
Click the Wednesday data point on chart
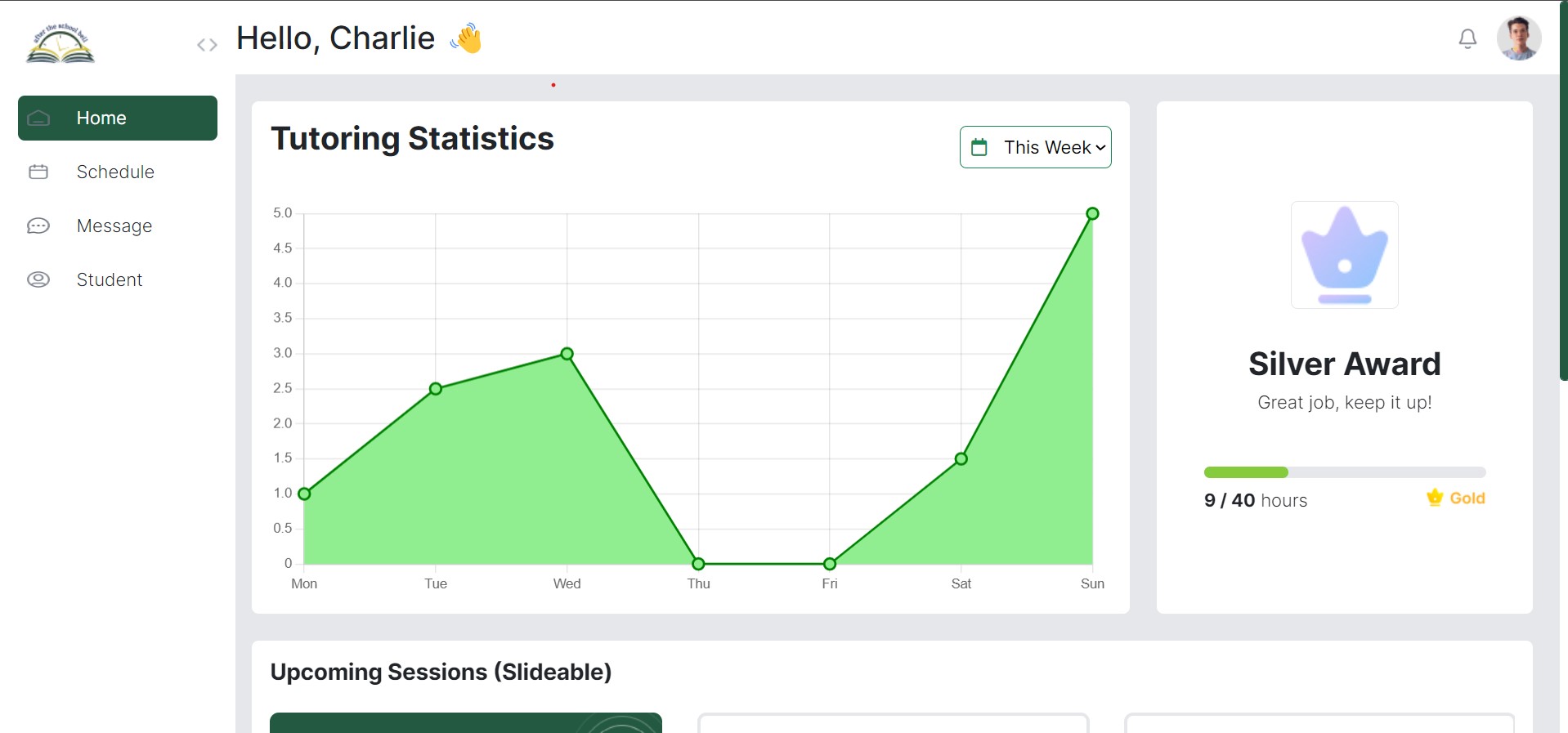[567, 354]
